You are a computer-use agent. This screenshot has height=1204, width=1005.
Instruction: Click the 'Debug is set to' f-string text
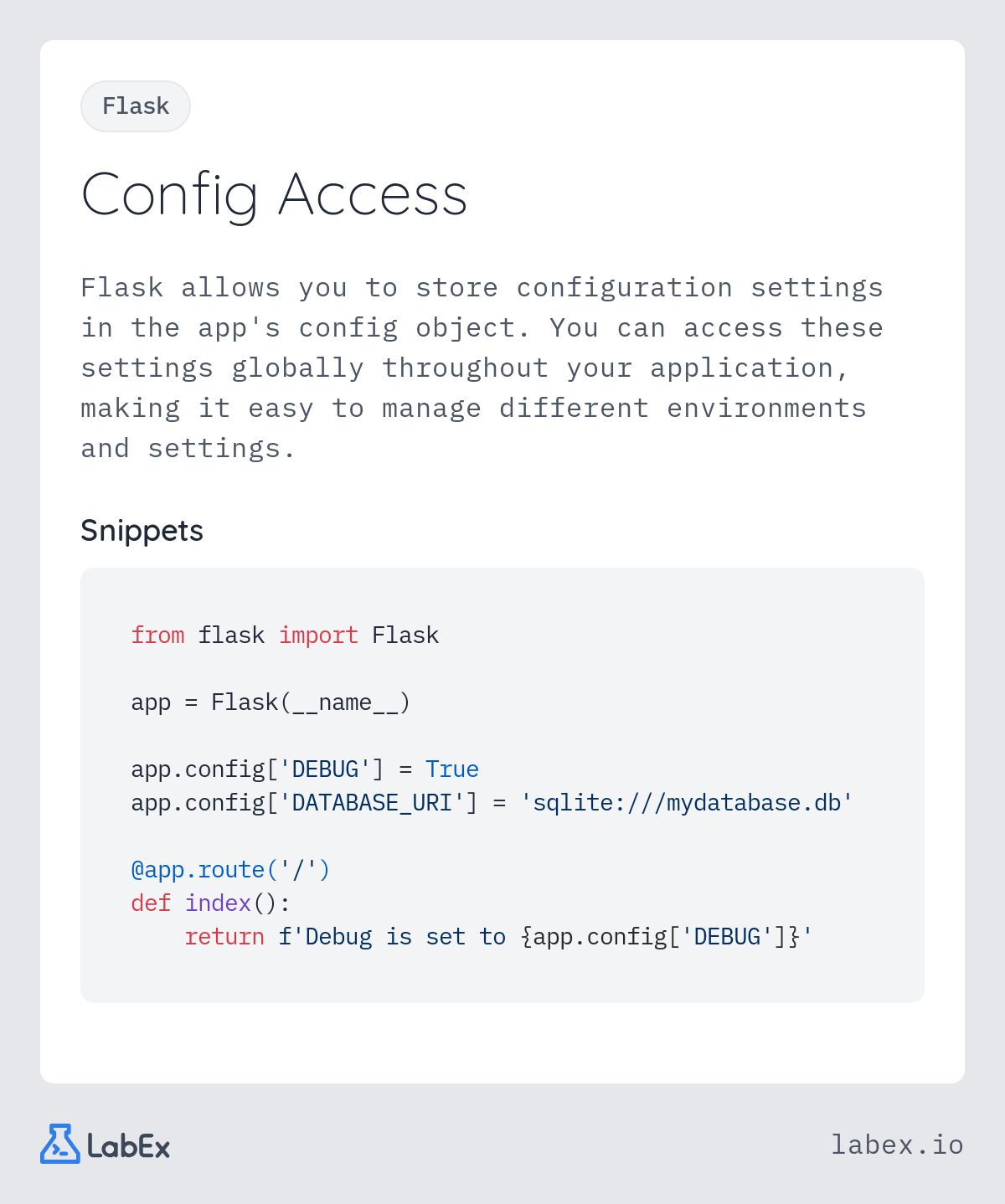405,937
